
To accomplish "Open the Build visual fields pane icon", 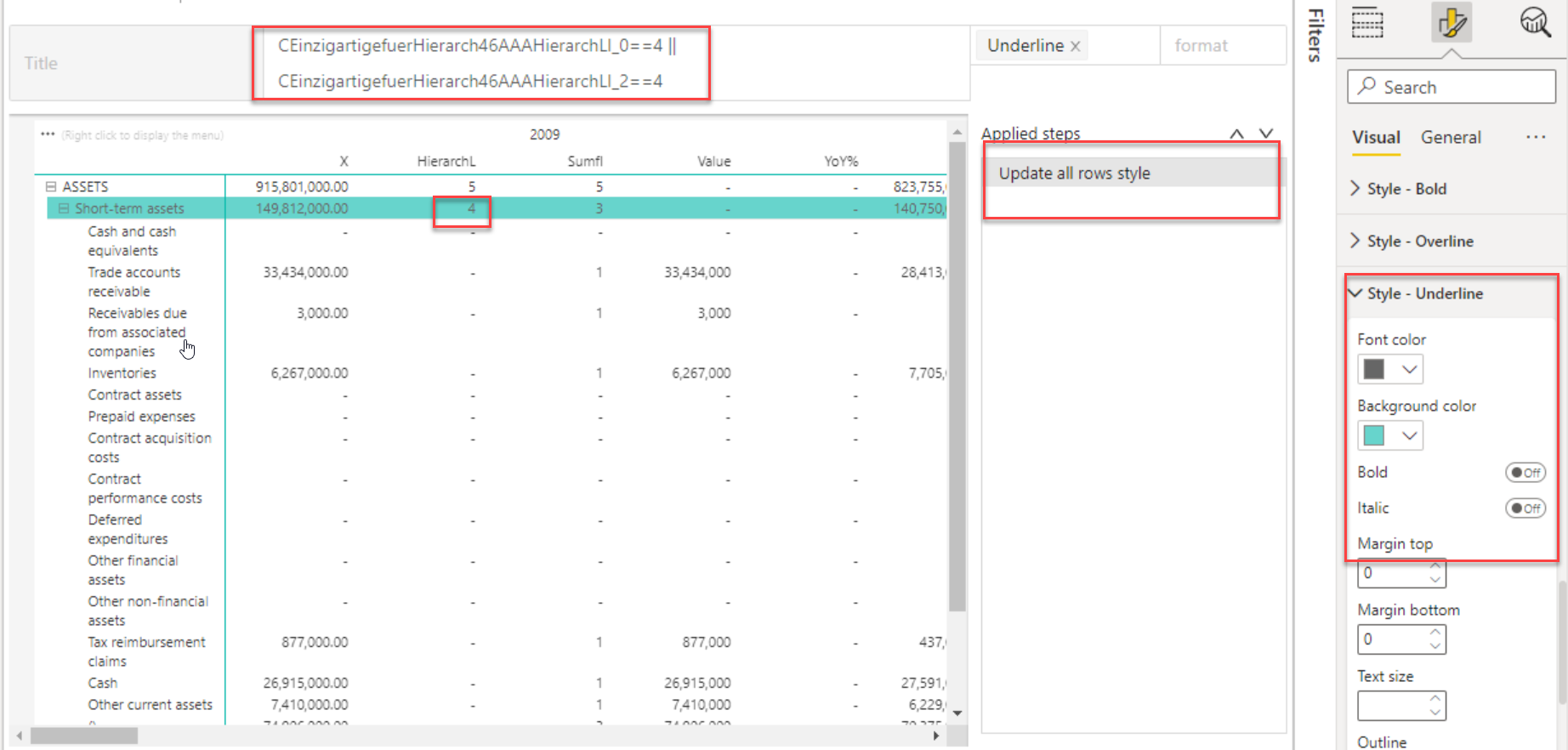I will pos(1367,22).
